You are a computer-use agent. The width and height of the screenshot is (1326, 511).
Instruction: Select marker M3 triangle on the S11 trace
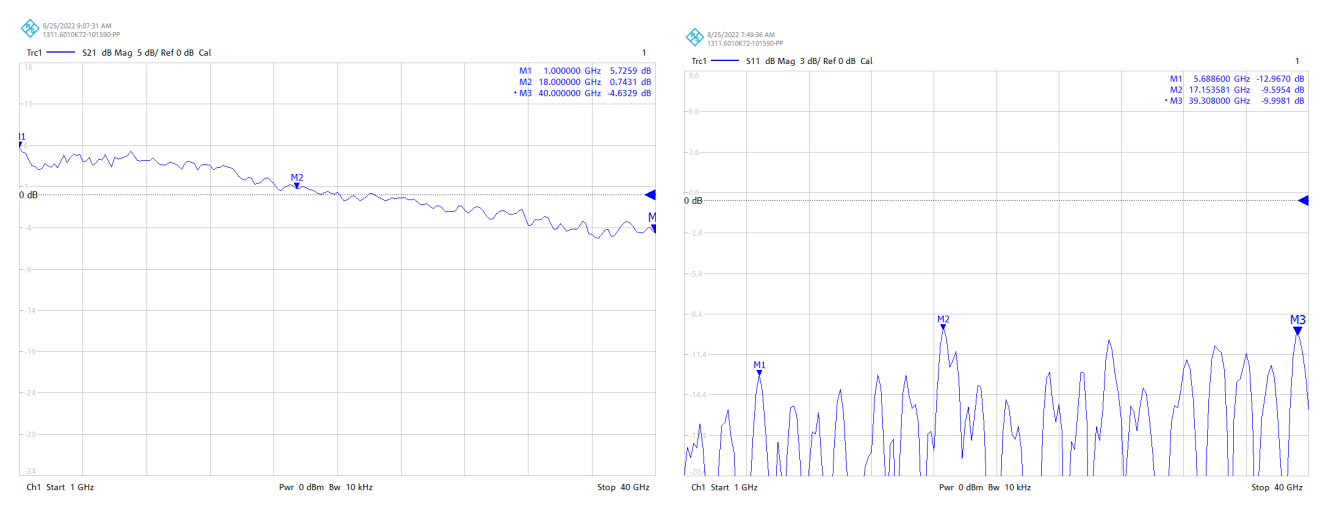coord(1297,330)
